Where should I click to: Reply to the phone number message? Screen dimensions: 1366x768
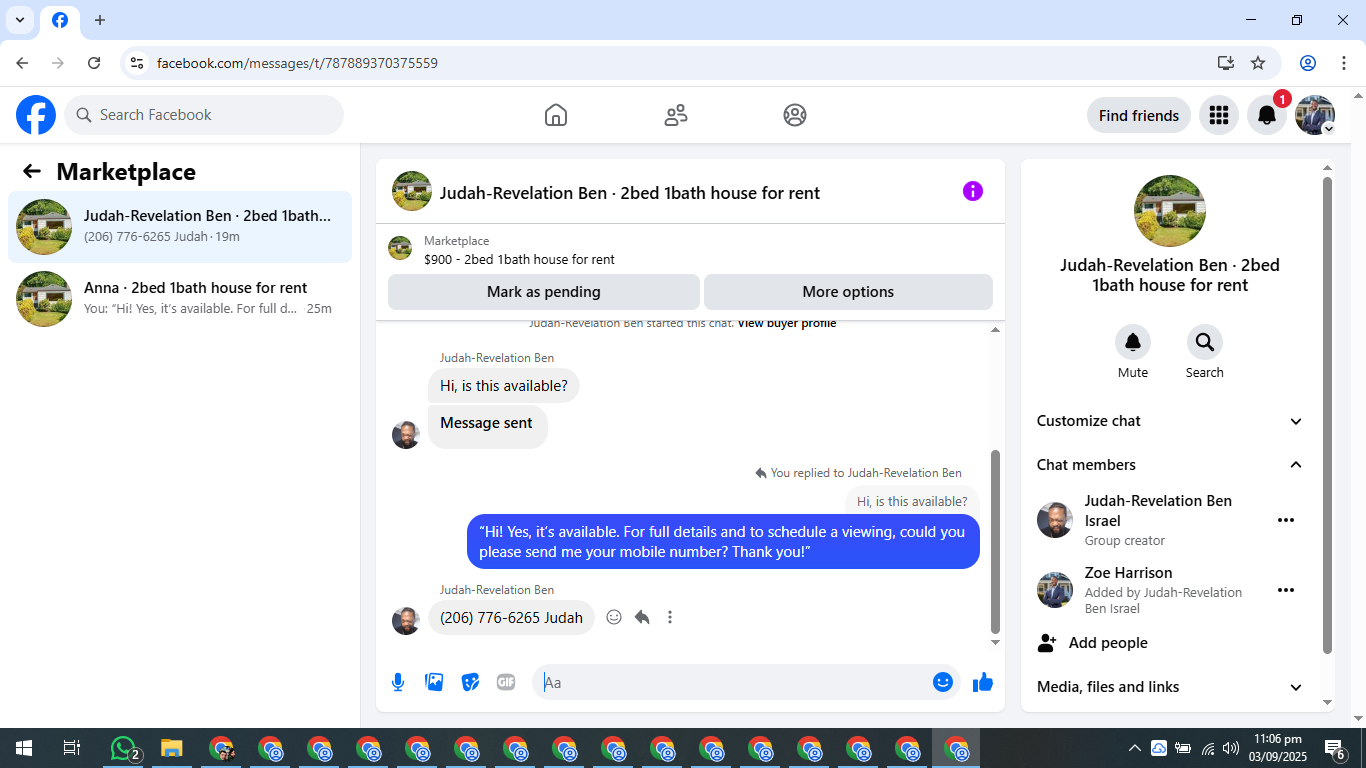pos(642,617)
